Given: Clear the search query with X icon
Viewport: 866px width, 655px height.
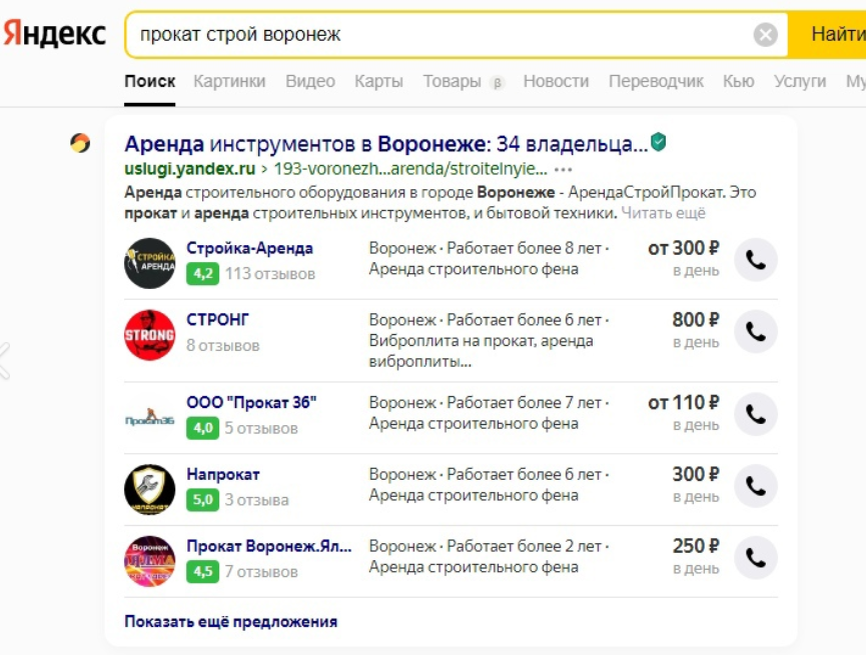Looking at the screenshot, I should tap(765, 35).
